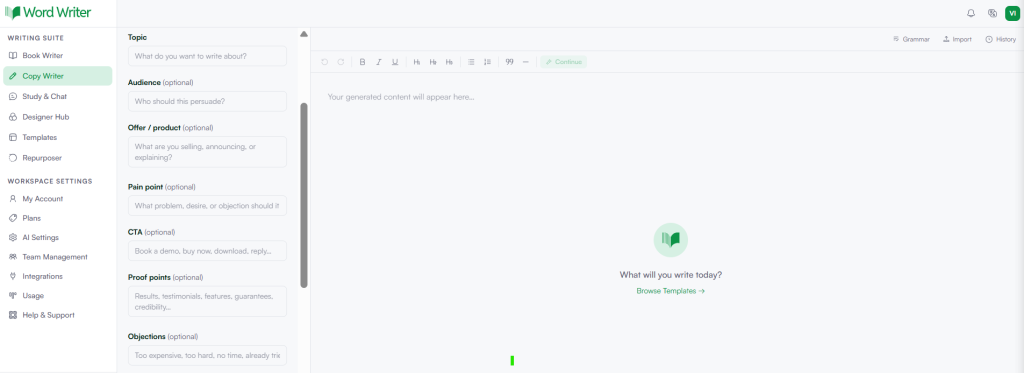The image size is (1024, 373).
Task: Click the Continue button
Action: pos(564,62)
